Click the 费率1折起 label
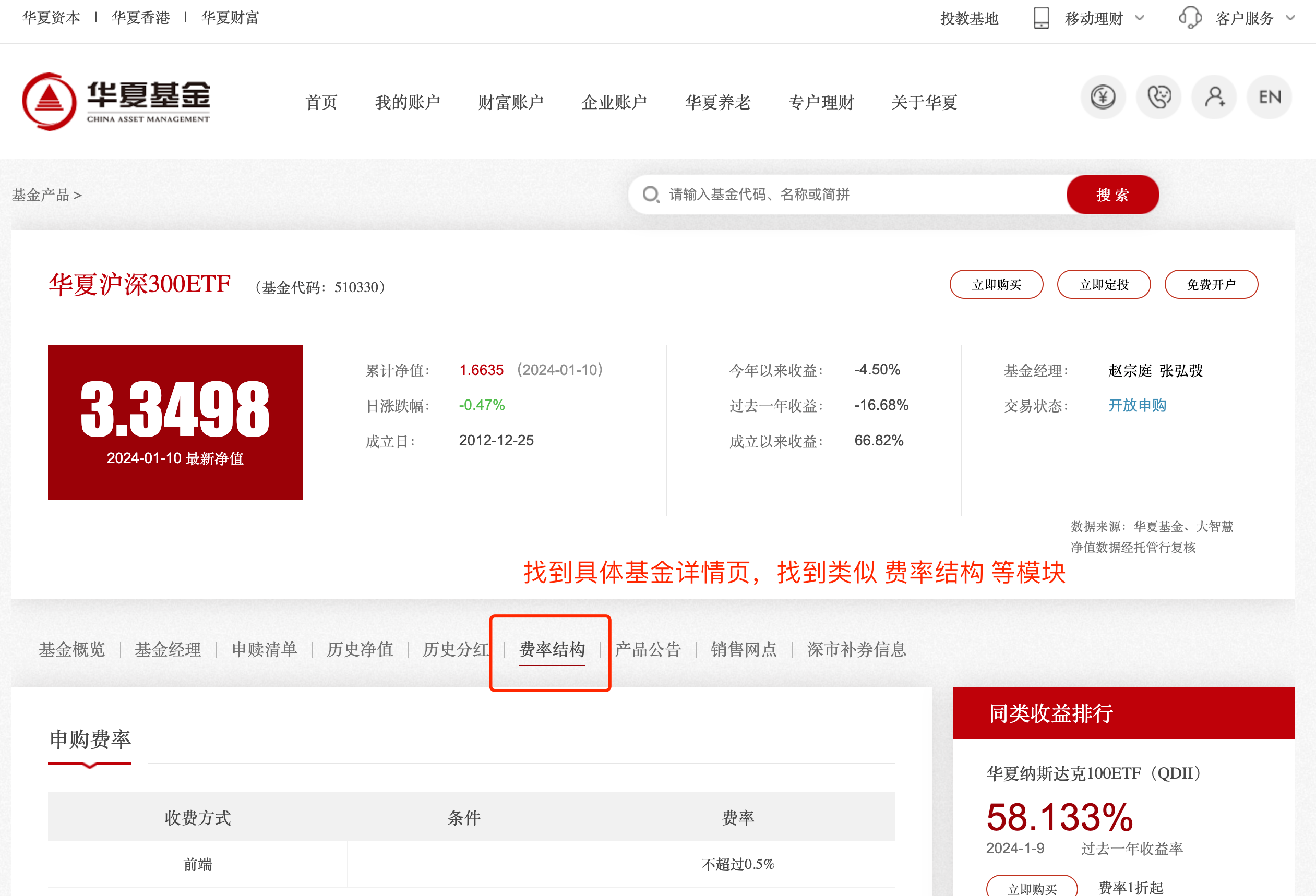 click(x=1131, y=887)
